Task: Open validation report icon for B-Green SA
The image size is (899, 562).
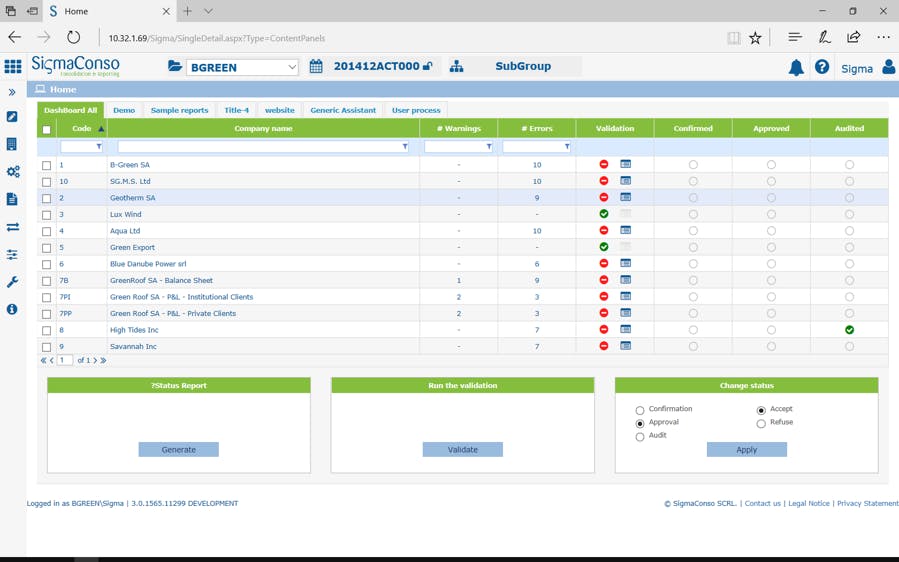Action: point(625,164)
